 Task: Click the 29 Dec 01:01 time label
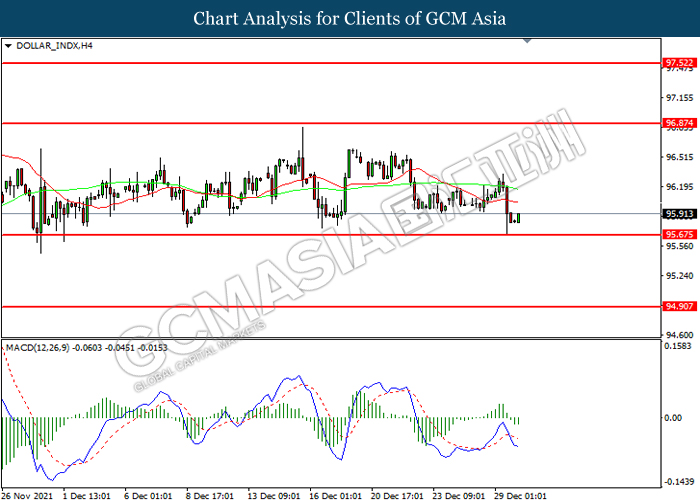click(520, 496)
